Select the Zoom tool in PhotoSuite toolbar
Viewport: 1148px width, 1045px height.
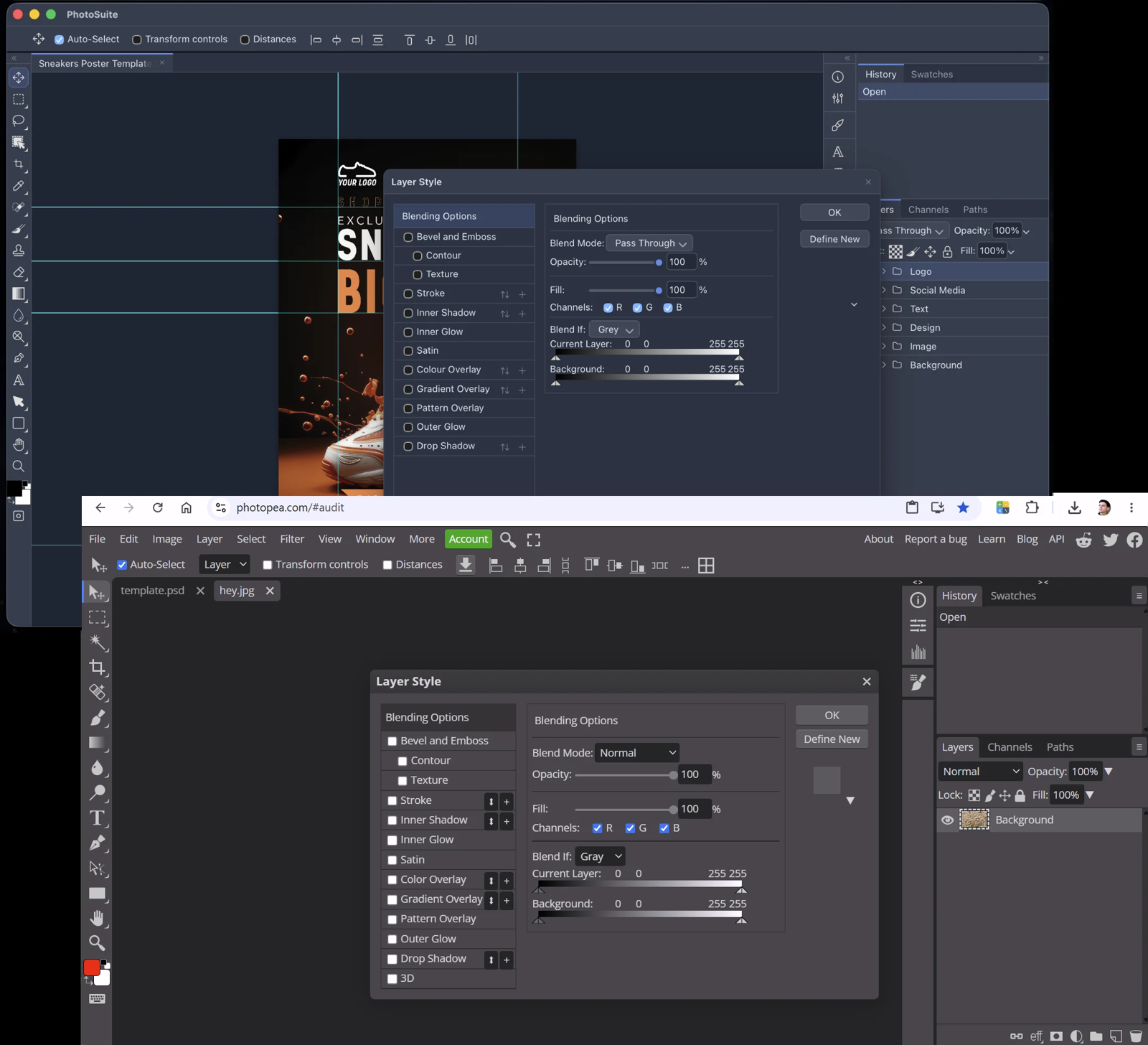point(19,467)
